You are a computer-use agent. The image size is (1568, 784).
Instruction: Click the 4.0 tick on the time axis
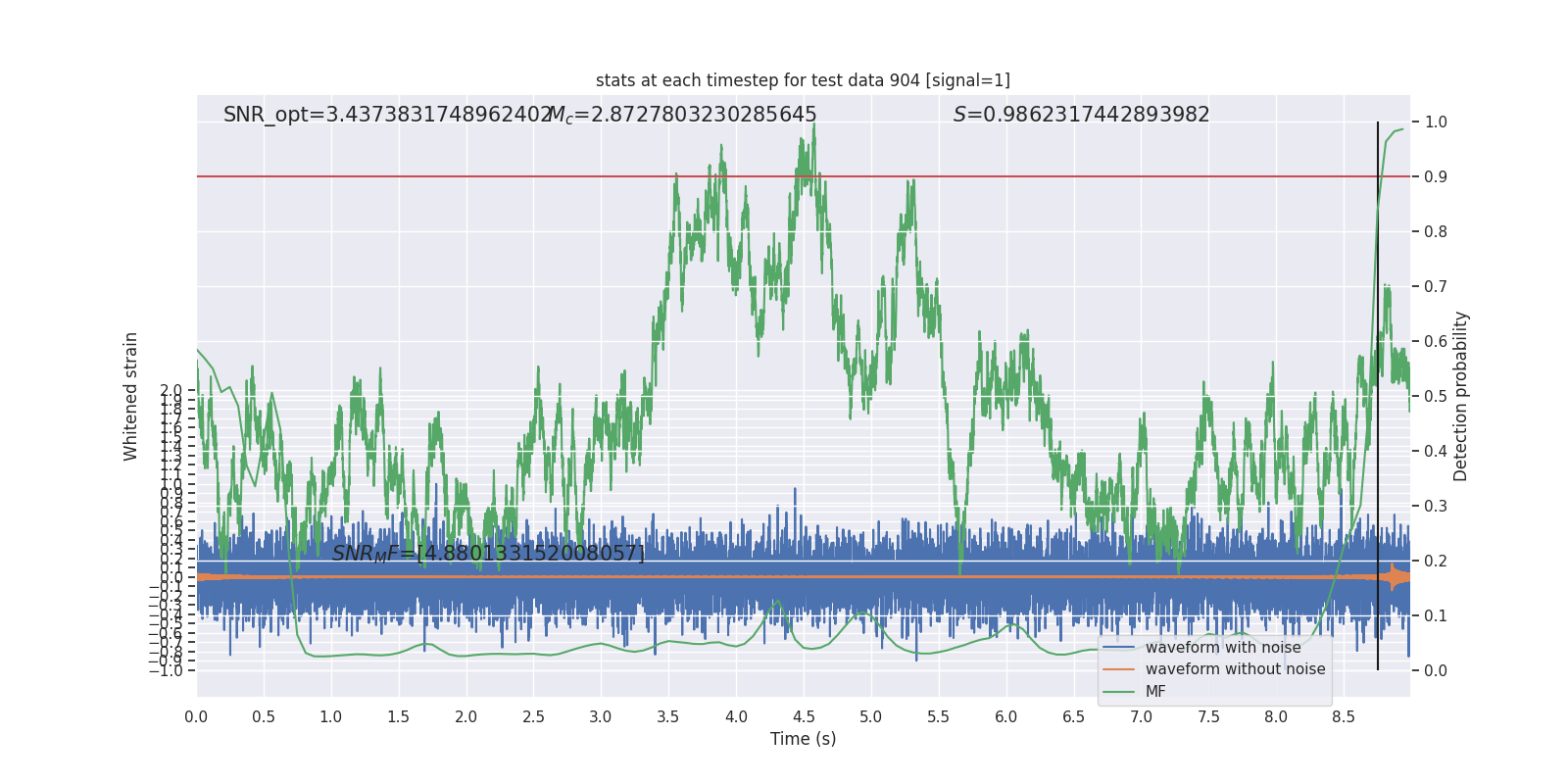click(736, 717)
